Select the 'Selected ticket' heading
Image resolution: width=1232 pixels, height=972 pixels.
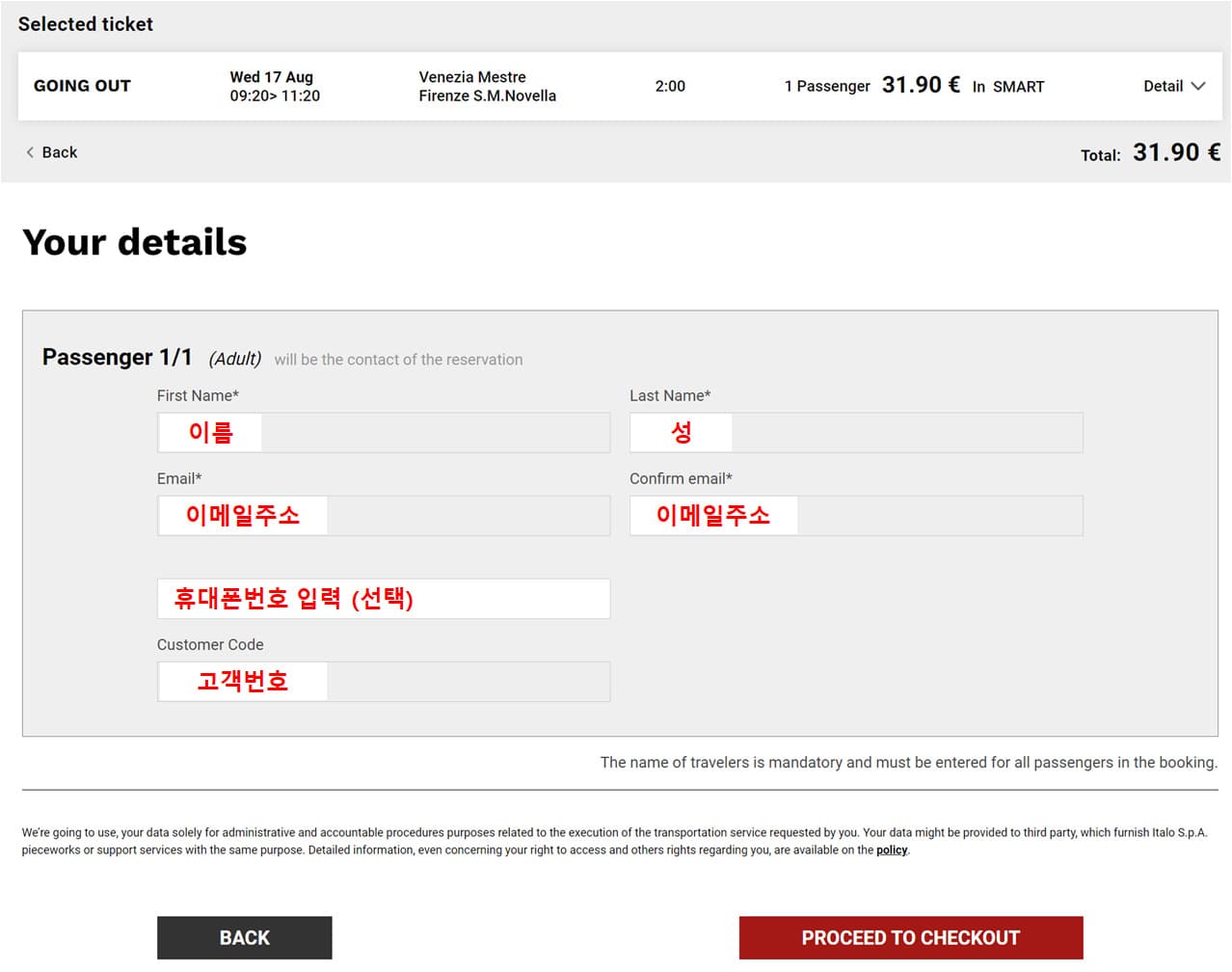coord(86,24)
